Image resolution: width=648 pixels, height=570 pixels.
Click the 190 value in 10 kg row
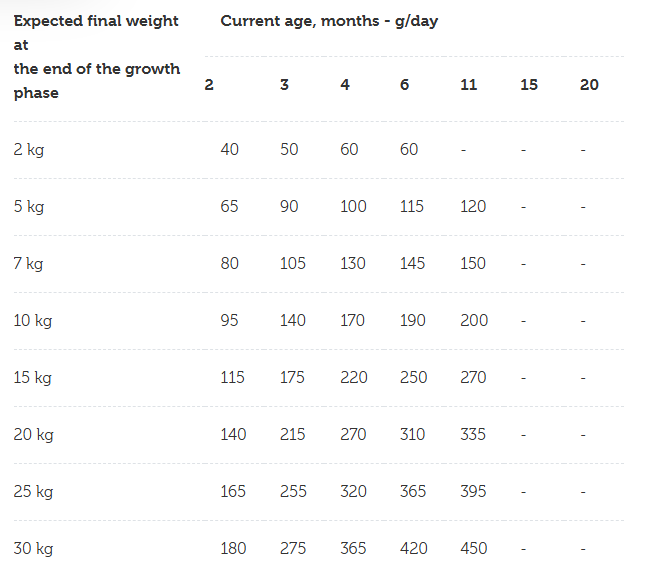[x=412, y=320]
